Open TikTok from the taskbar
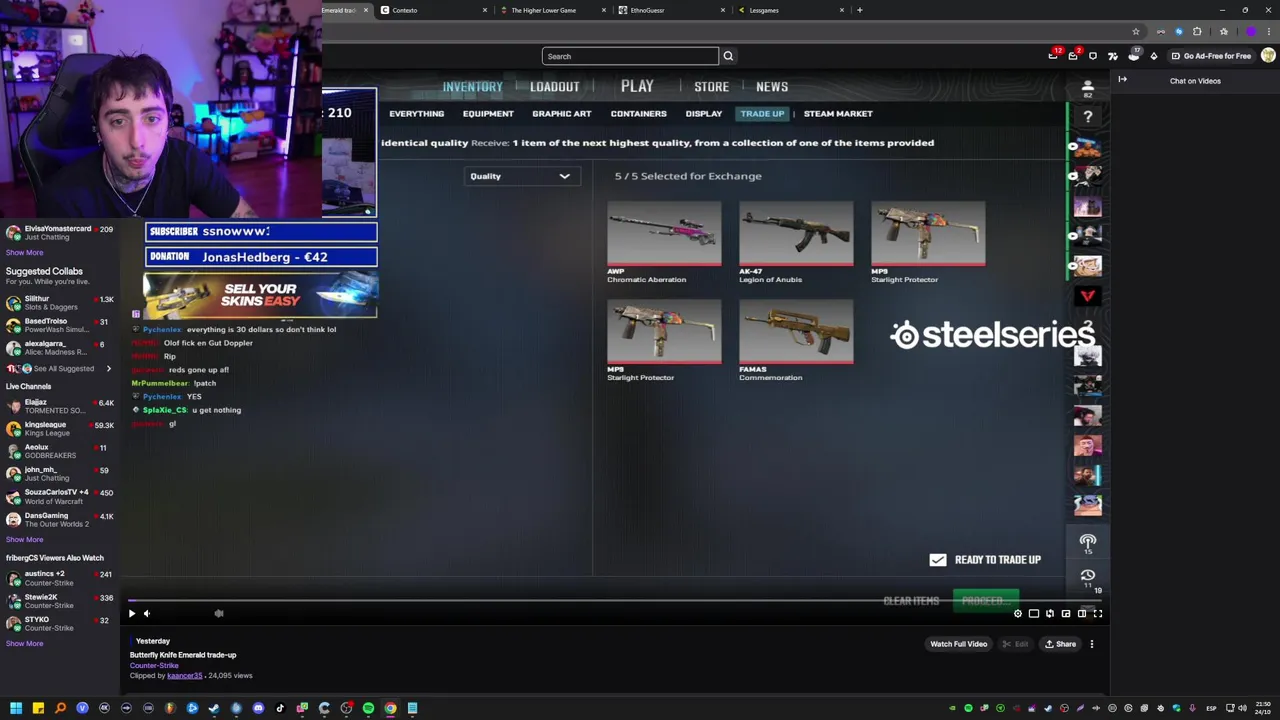The height and width of the screenshot is (720, 1280). [280, 708]
